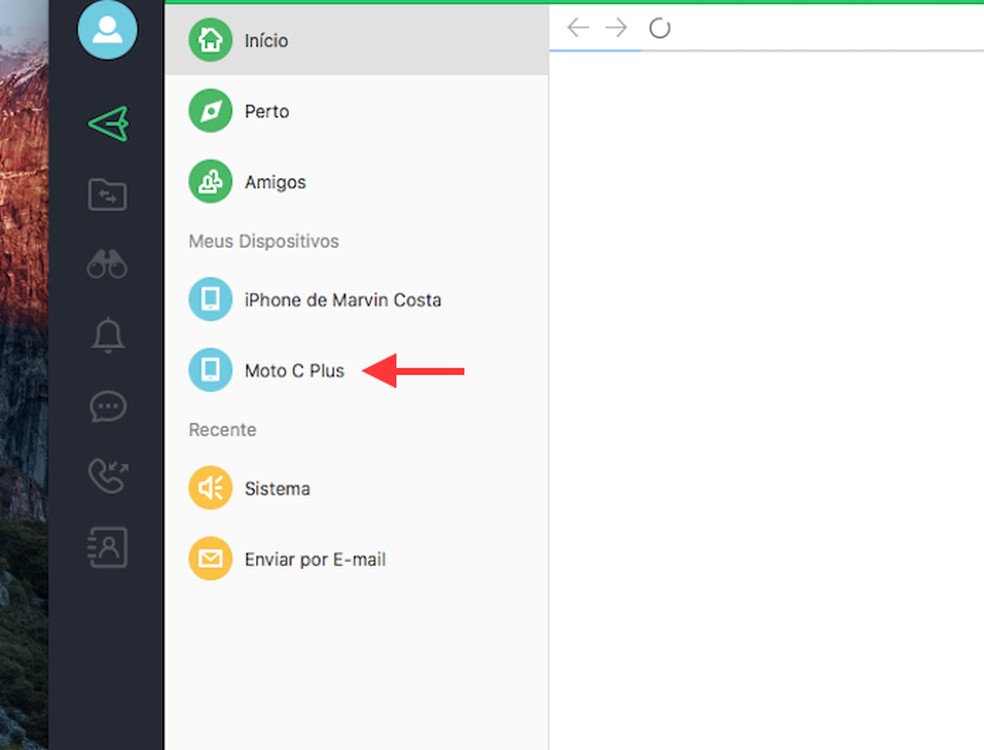This screenshot has width=984, height=750.
Task: Open the green paper plane transfer tool
Action: pos(107,122)
